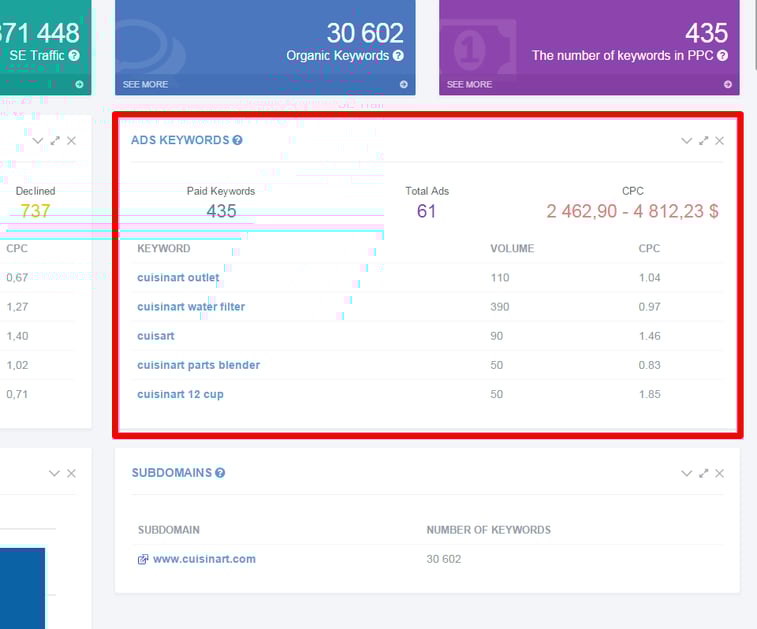This screenshot has height=629, width=757.
Task: Click external link icon beside www.cuisinart.com
Action: click(x=143, y=559)
